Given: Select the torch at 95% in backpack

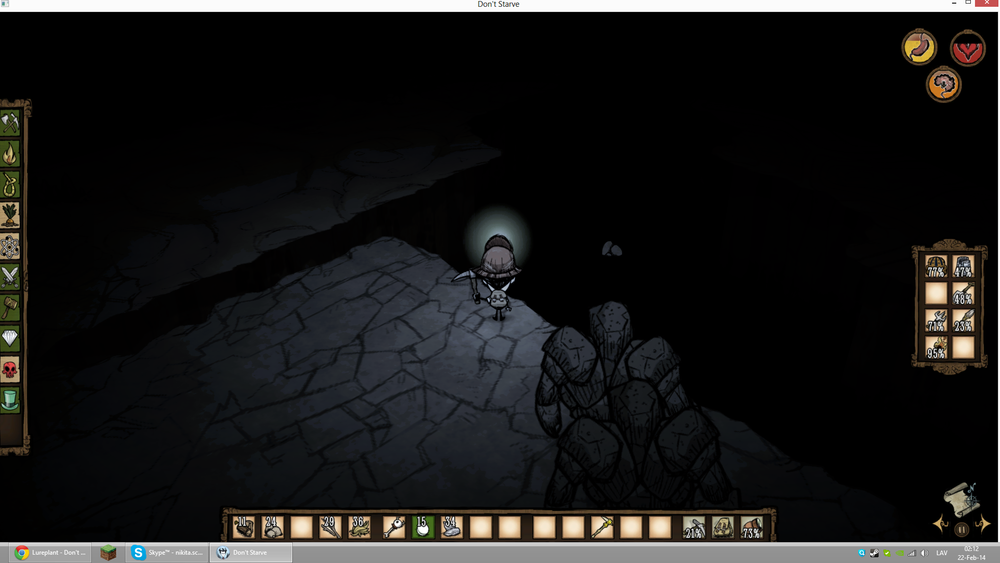Looking at the screenshot, I should (x=936, y=347).
